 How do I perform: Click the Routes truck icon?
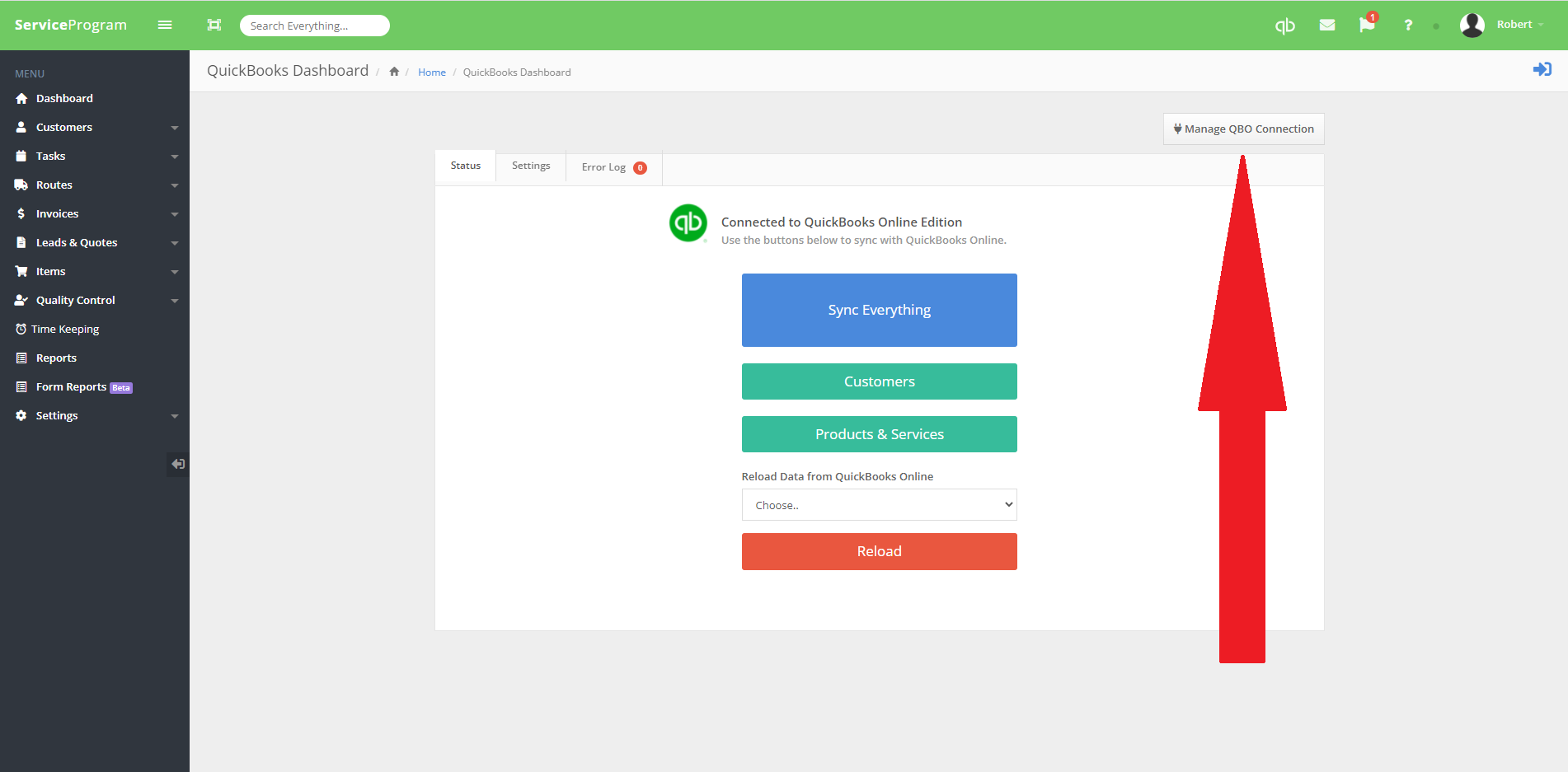pos(21,185)
